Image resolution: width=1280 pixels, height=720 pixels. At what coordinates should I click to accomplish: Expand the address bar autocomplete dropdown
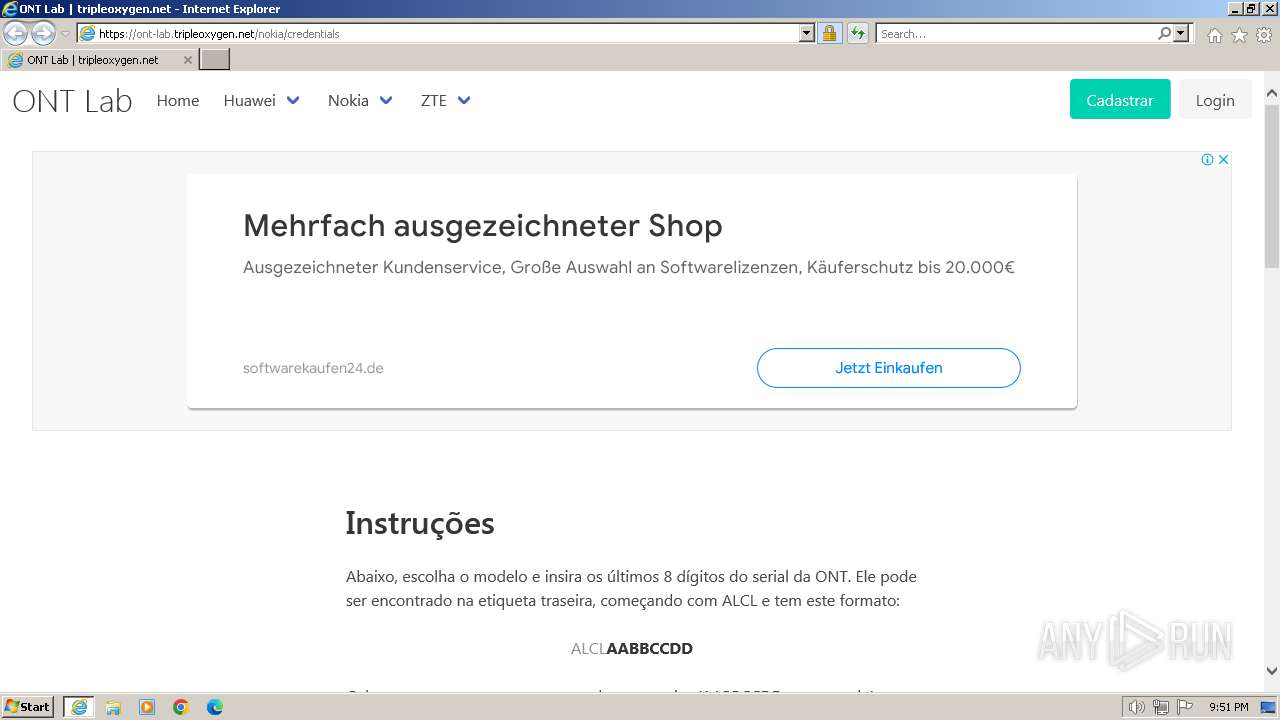807,34
